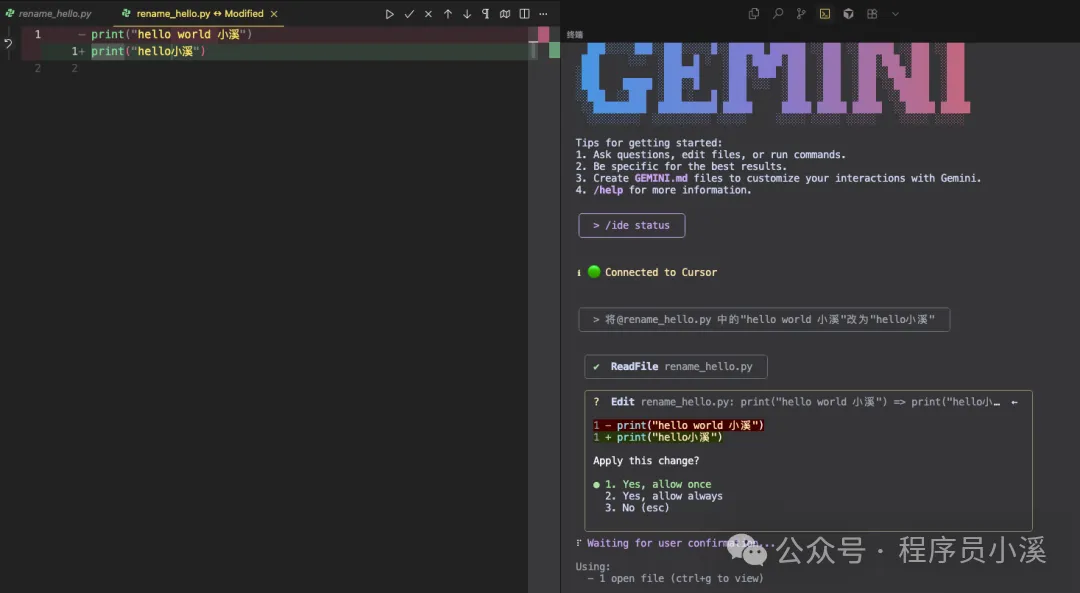The width and height of the screenshot is (1080, 593).
Task: Accept the diff change with checkmark icon
Action: [409, 14]
